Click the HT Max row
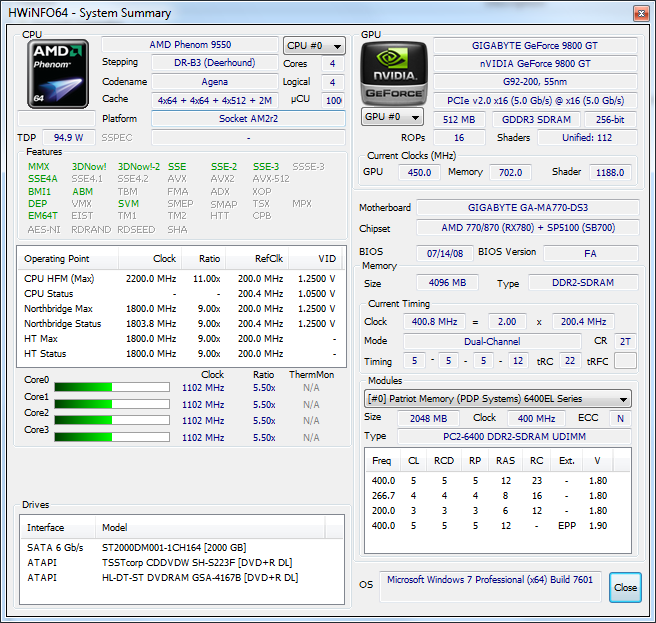The image size is (656, 623). tap(180, 339)
